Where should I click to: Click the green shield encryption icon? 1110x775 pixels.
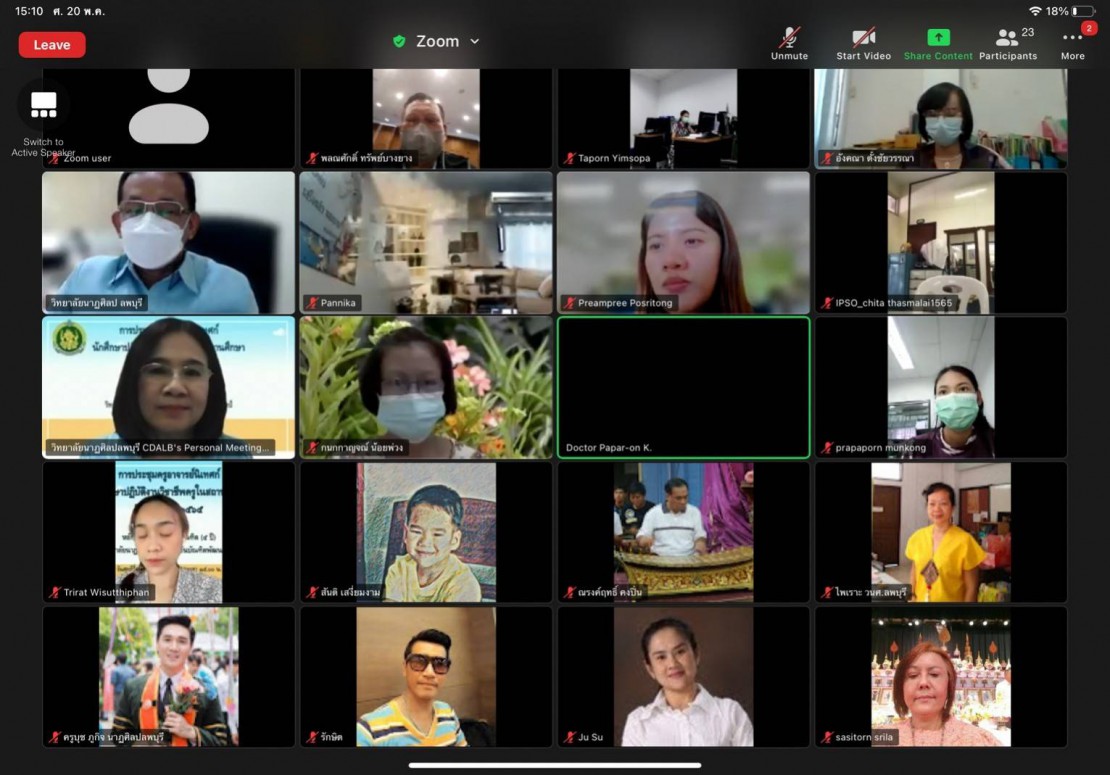(x=399, y=41)
